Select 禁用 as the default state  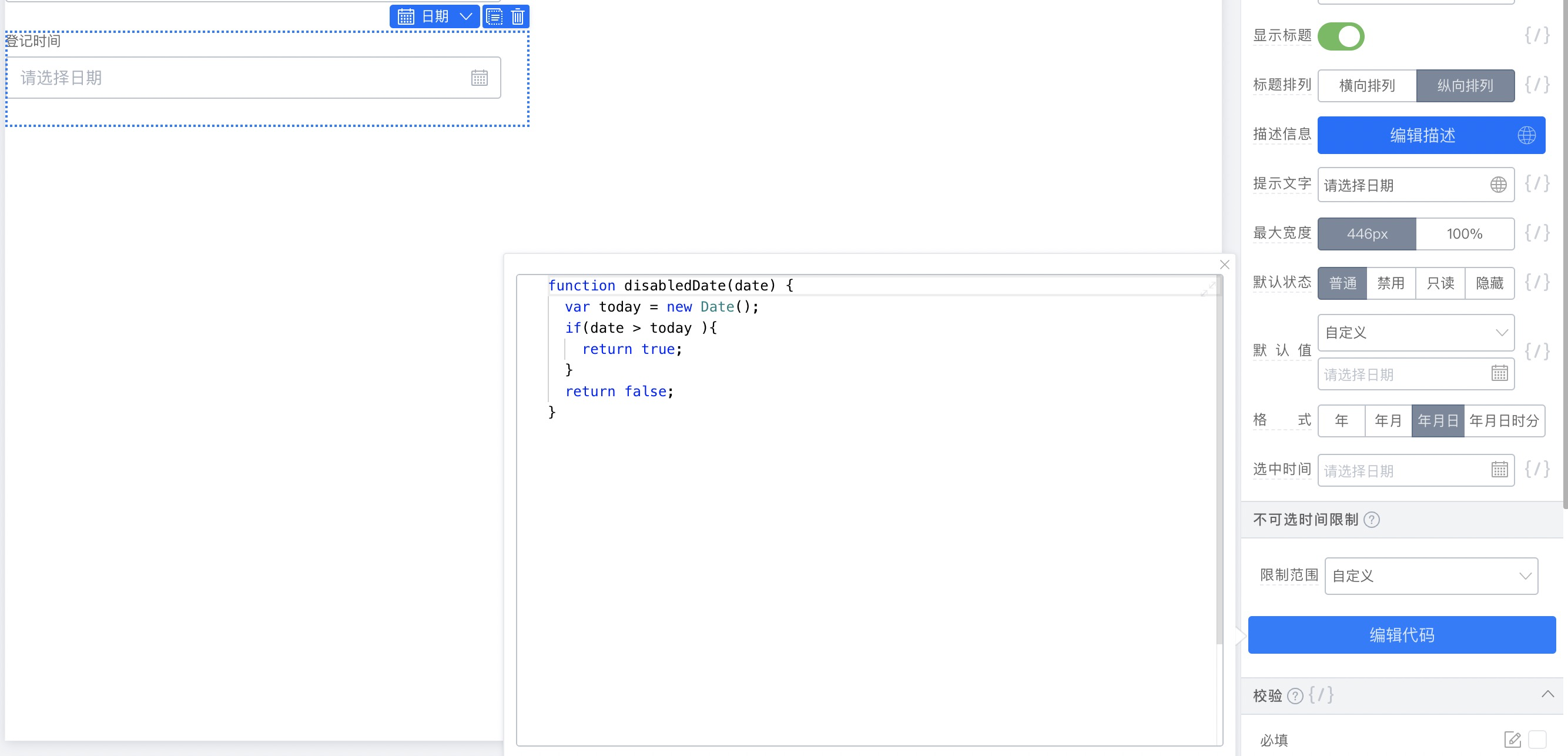pyautogui.click(x=1391, y=283)
